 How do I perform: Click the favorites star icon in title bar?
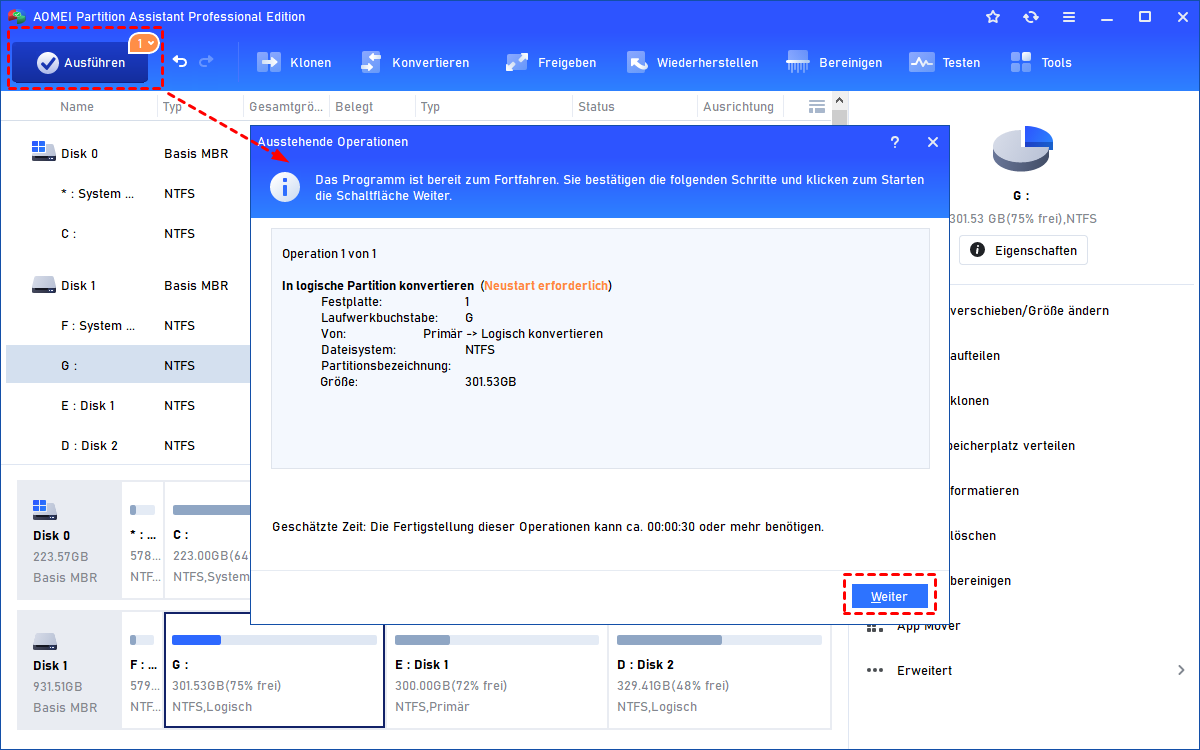(993, 17)
